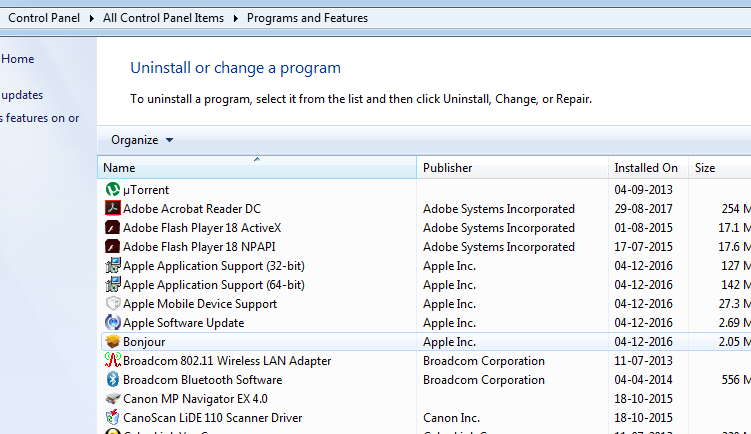Select the Adobe Flash Player 18 ActiveX icon

tap(113, 228)
